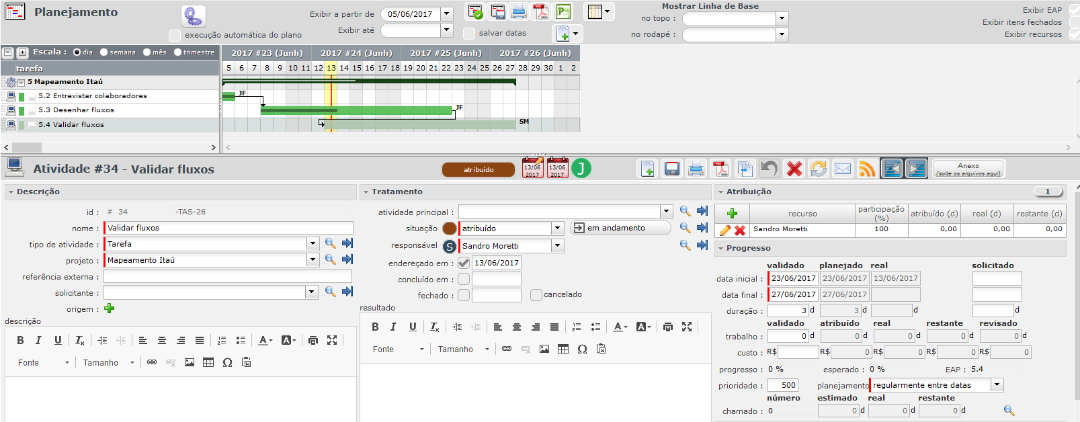The width and height of the screenshot is (1080, 422).
Task: Delete the activity with the red X
Action: click(x=794, y=169)
